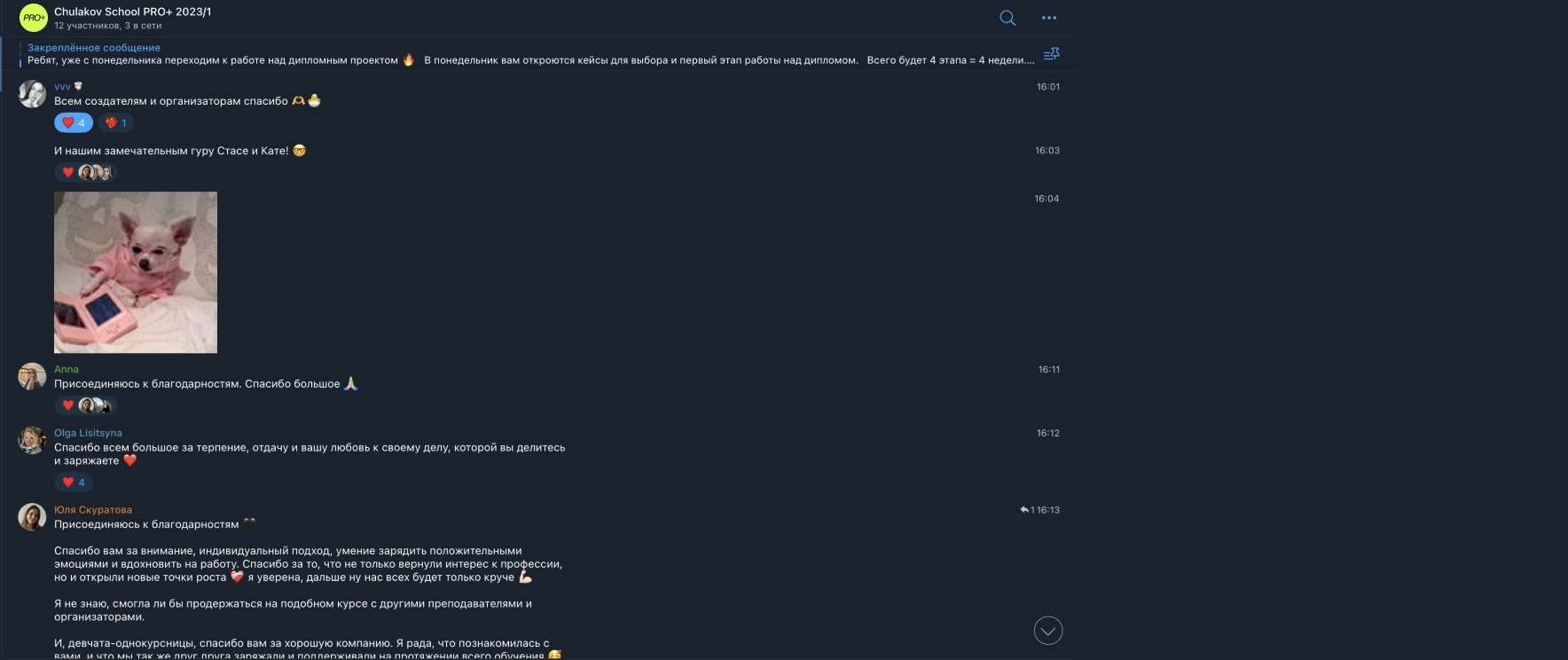
Task: Toggle heart reaction under Стасе и Кате message
Action: [86, 172]
